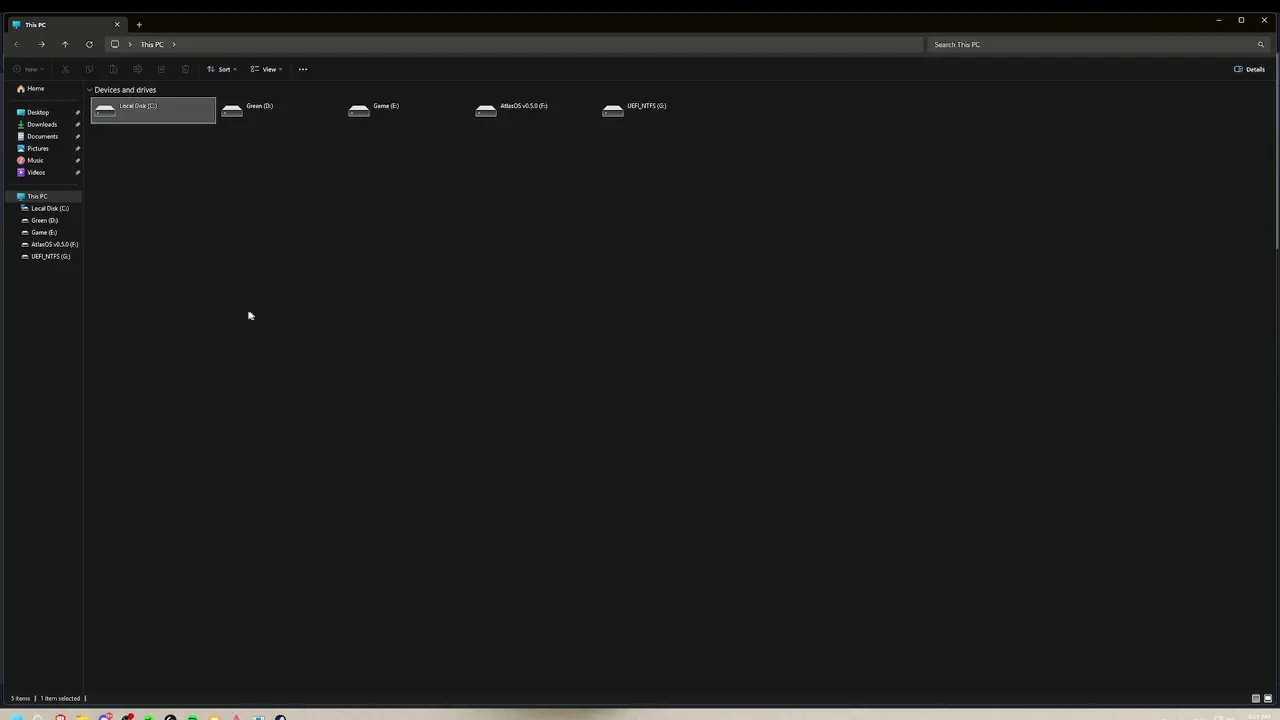
Task: Select the UEFI_NTFS (G:) drive
Action: point(661,110)
